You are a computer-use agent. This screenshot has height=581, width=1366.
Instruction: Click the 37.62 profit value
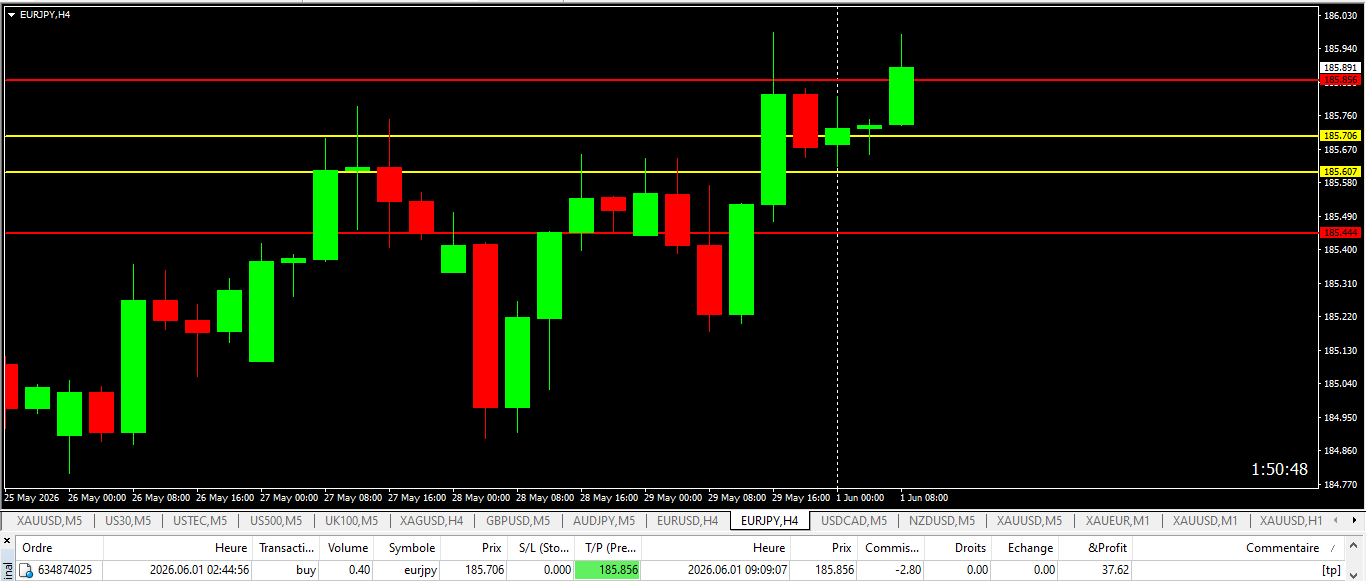coord(1113,570)
